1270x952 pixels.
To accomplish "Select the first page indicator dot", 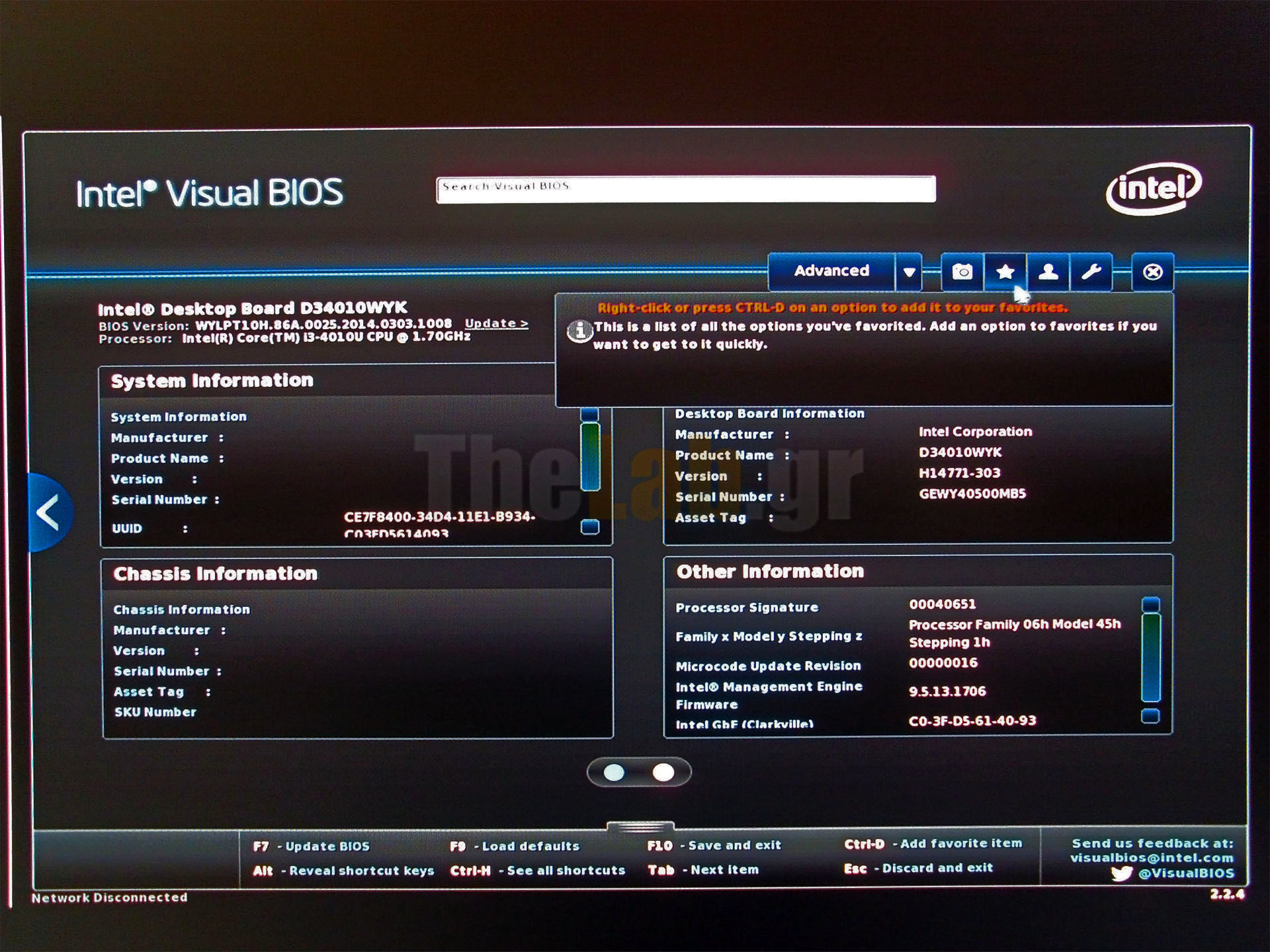I will [614, 772].
